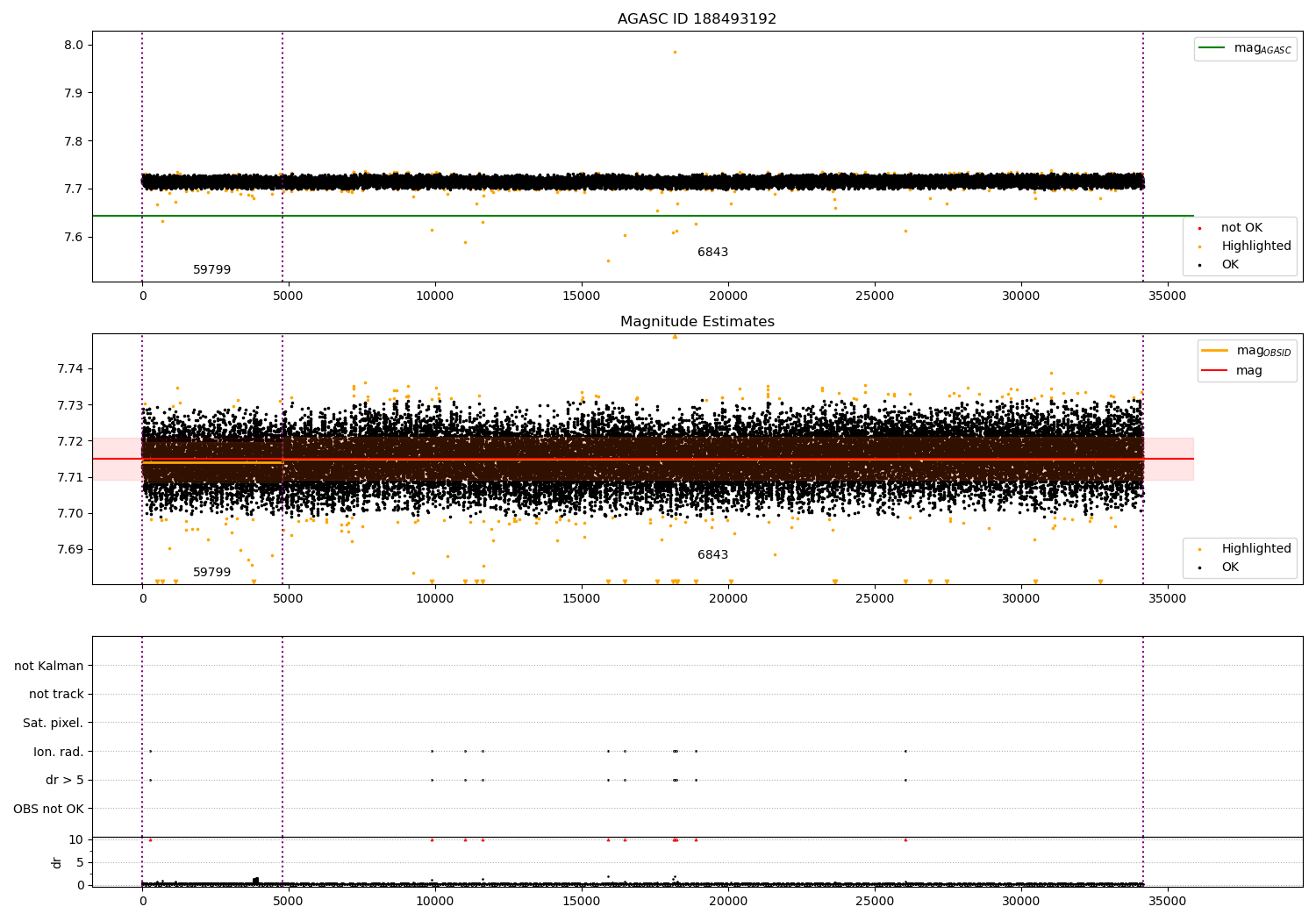The width and height of the screenshot is (1316, 921).
Task: Click the "not Kalman" row label
Action: pos(49,666)
